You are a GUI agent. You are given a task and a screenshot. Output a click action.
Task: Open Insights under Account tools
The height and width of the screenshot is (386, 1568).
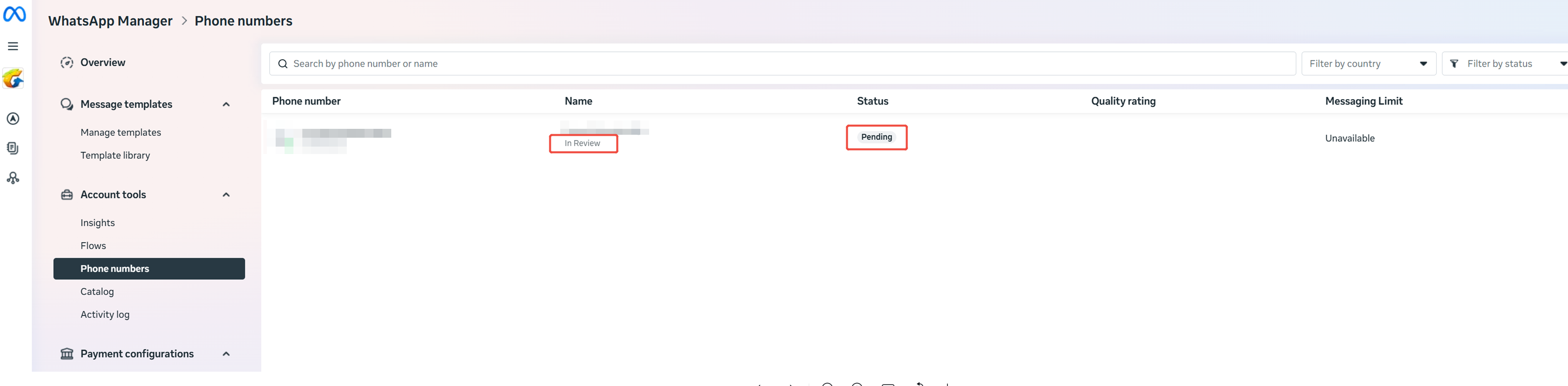tap(97, 223)
